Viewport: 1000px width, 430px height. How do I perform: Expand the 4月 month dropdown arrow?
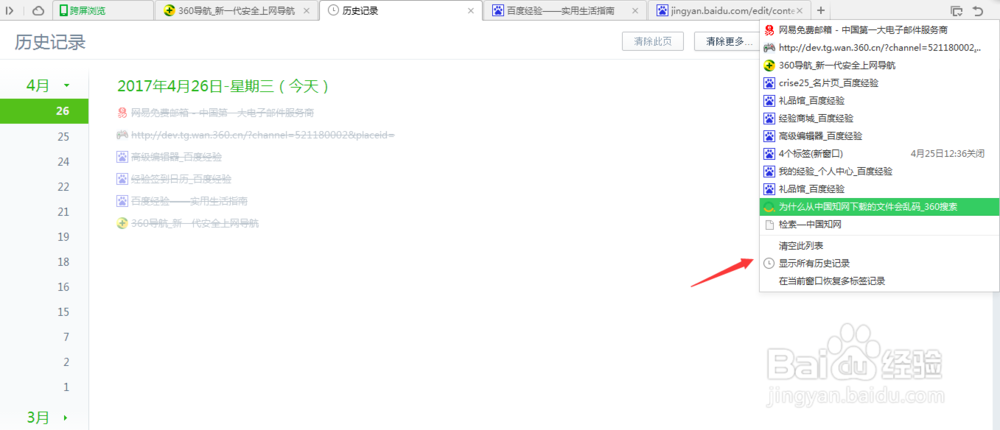click(x=66, y=85)
